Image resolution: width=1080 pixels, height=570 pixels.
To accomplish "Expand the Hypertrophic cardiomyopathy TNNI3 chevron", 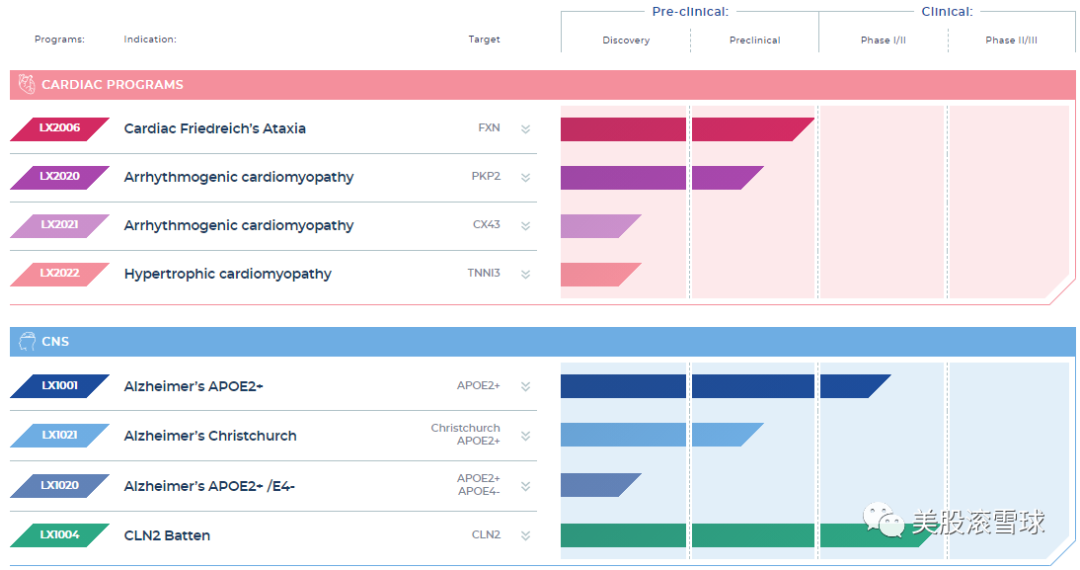I will coord(525,274).
